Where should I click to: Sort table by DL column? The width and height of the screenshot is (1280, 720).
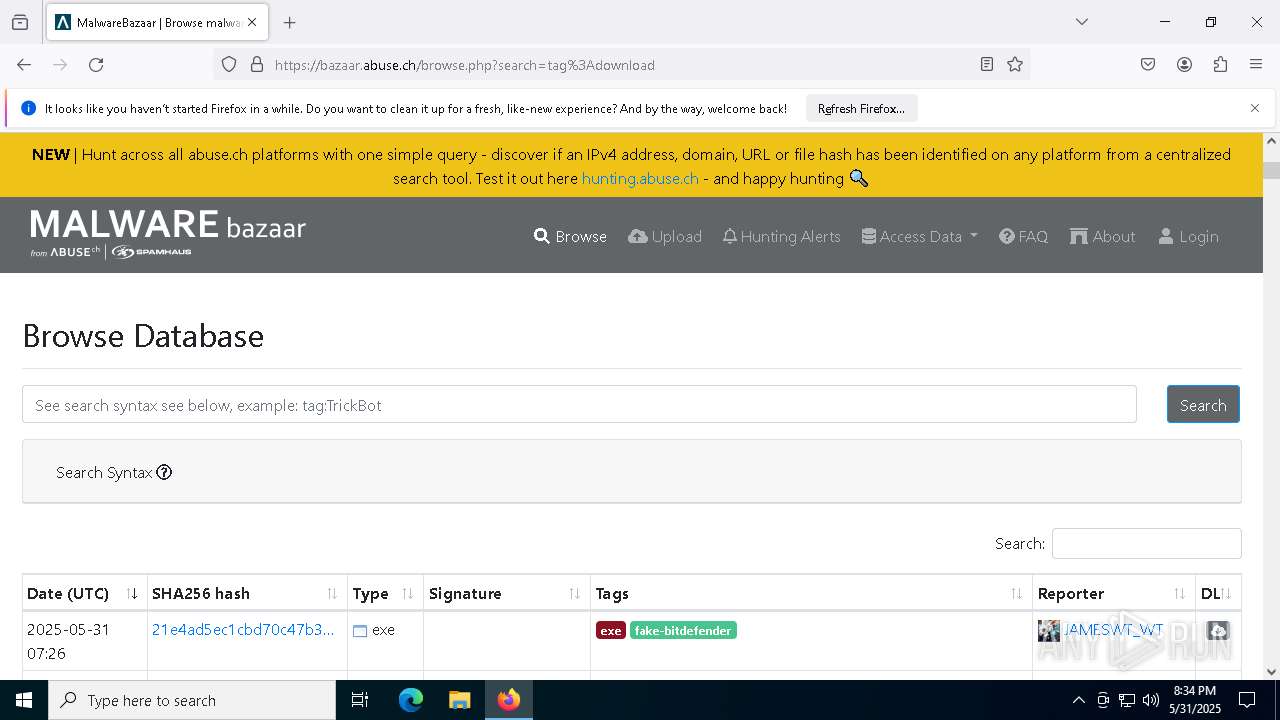pyautogui.click(x=1218, y=593)
